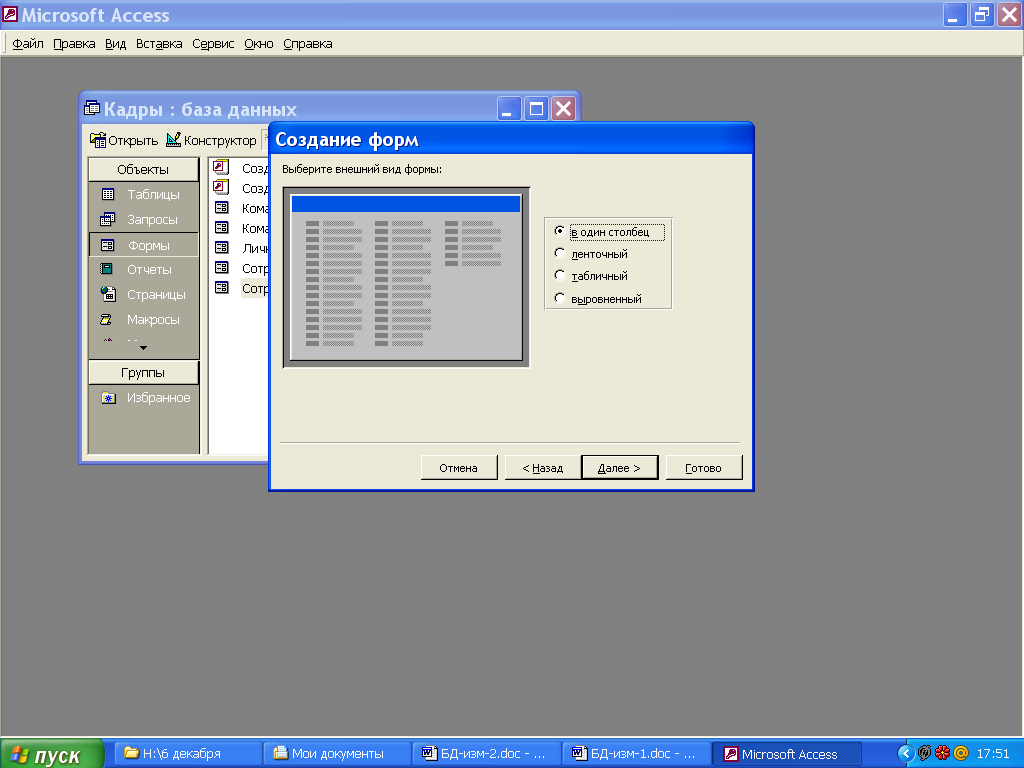The image size is (1024, 768).
Task: Open the Окно menu
Action: click(x=259, y=44)
